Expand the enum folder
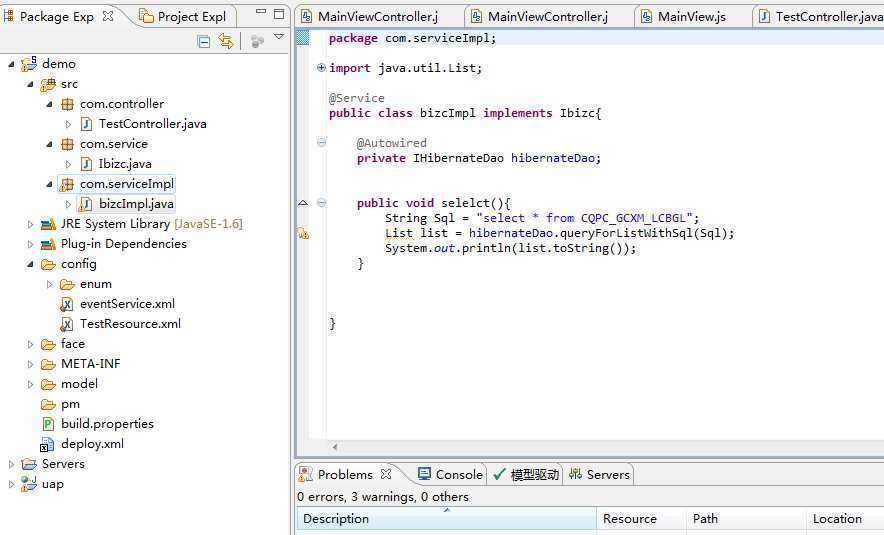The height and width of the screenshot is (535, 884). [50, 284]
